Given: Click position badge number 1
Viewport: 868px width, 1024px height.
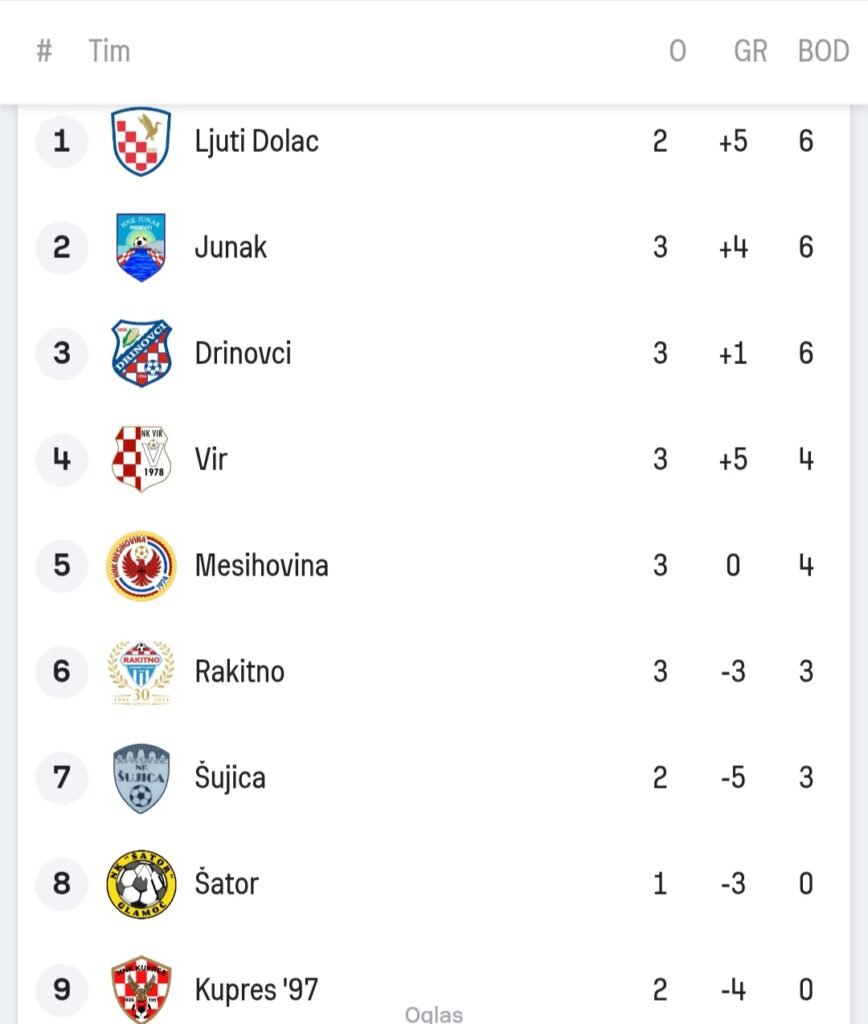Looking at the screenshot, I should 62,141.
